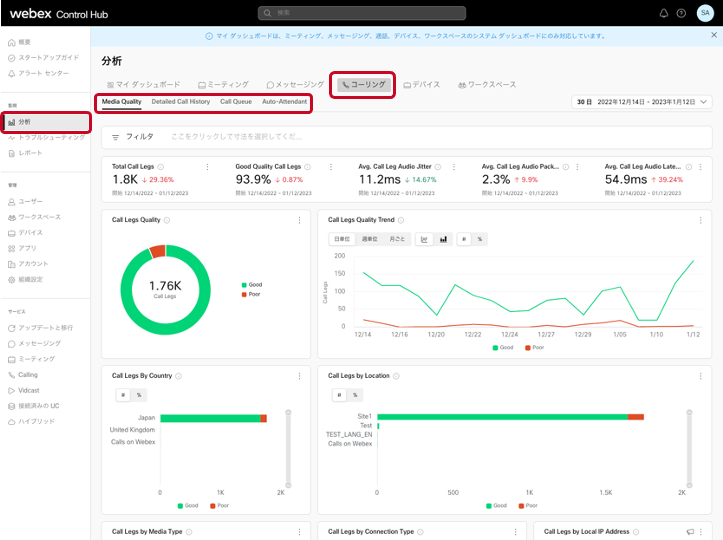Switch trend chart to line view
723x540 pixels.
(x=424, y=239)
